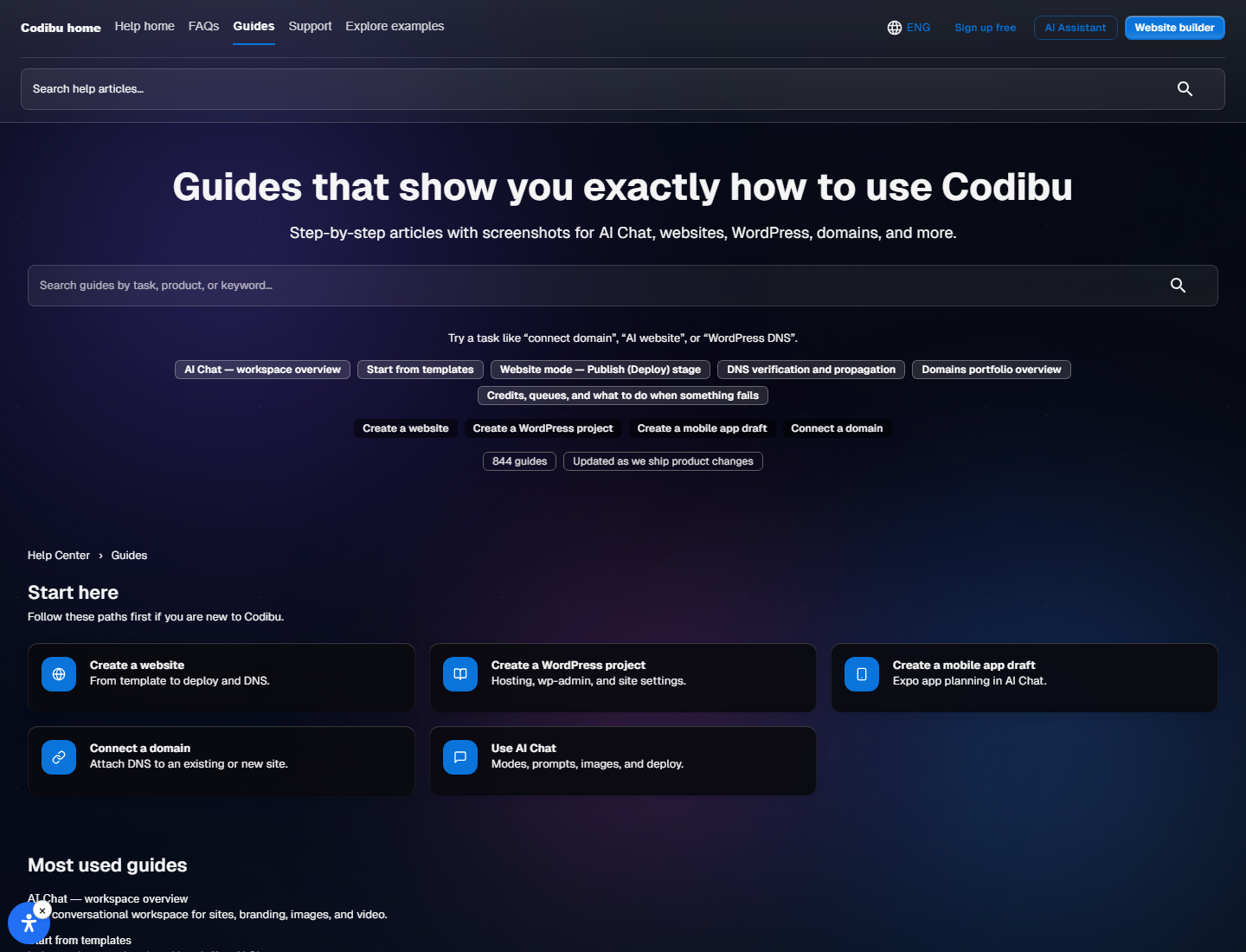1246x952 pixels.
Task: Click Create a WordPress project quick link
Action: (543, 428)
